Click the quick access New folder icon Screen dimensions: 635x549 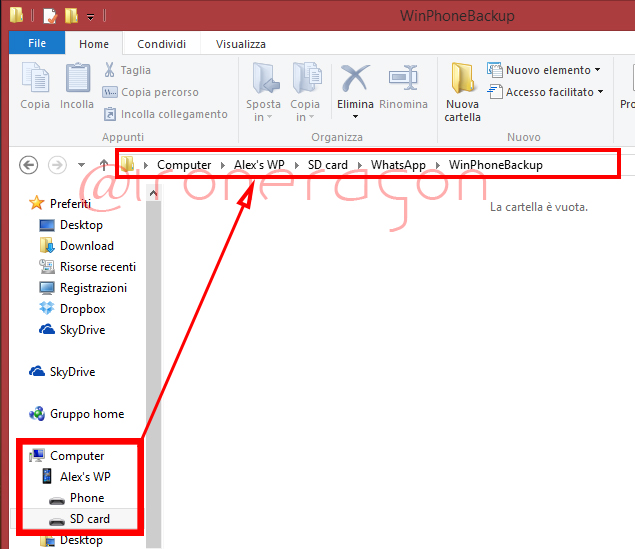(x=72, y=16)
